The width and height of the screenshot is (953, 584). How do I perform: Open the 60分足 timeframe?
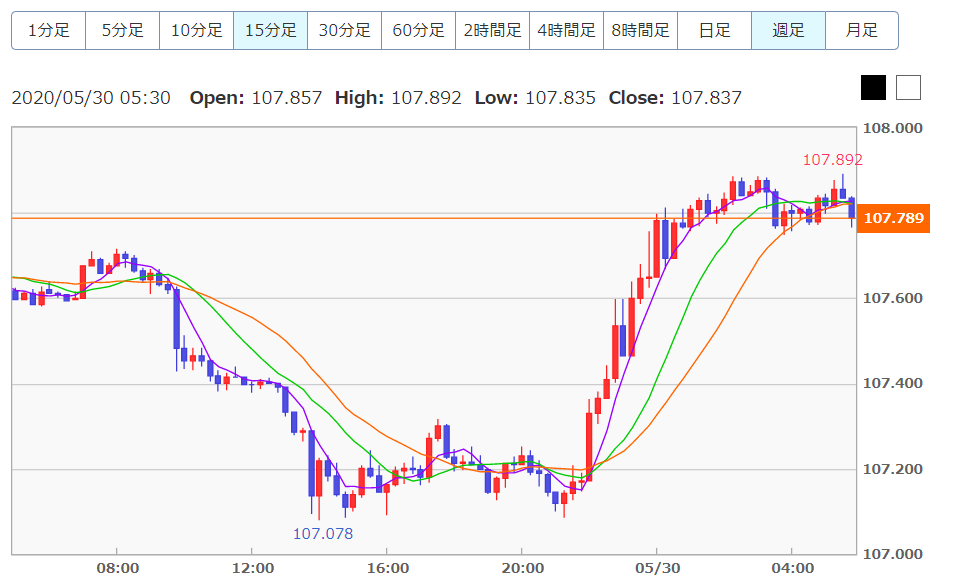[x=419, y=30]
